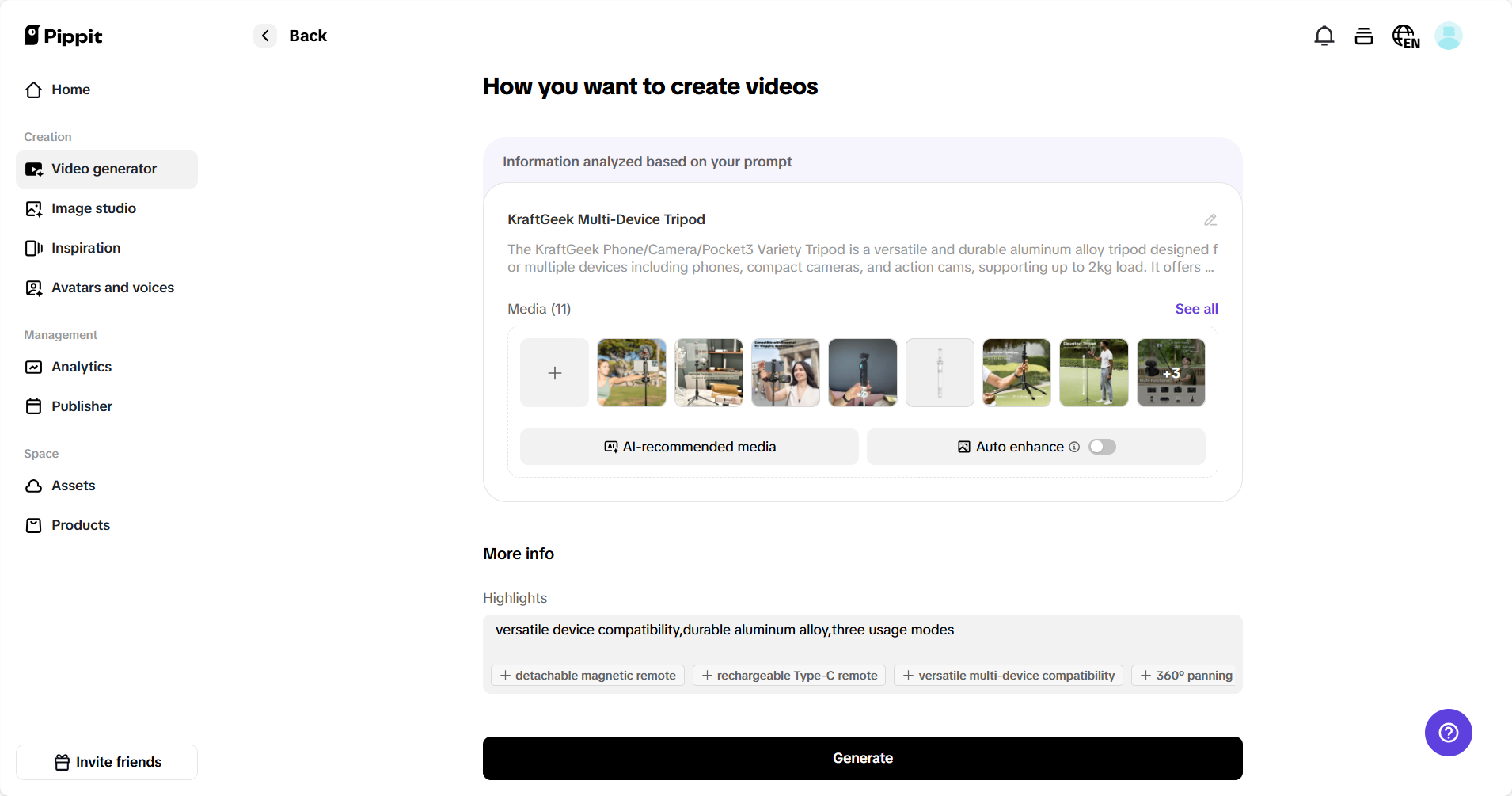Open the notifications bell

1323,36
